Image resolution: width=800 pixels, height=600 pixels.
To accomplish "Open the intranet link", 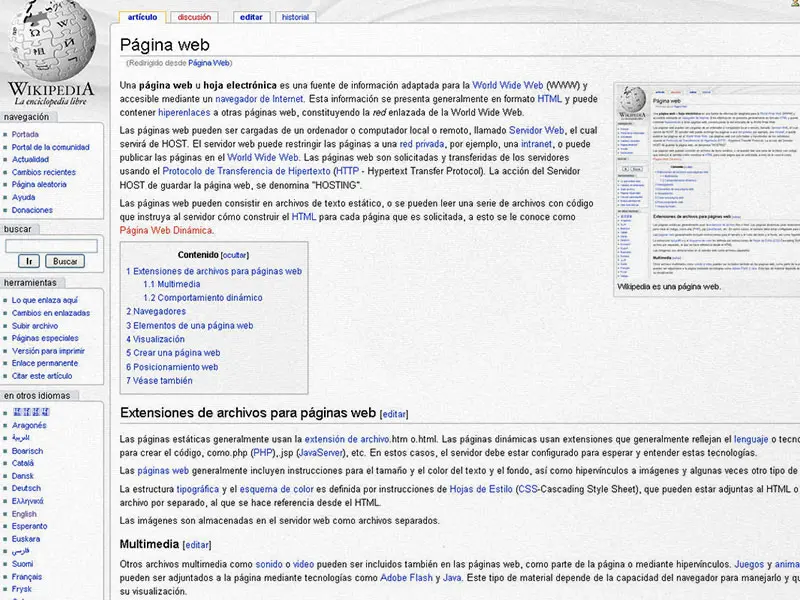I will click(x=536, y=144).
